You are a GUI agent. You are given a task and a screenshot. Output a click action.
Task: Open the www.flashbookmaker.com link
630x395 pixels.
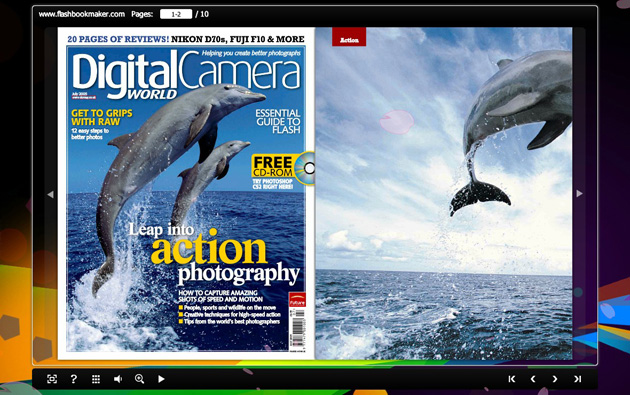(x=82, y=14)
